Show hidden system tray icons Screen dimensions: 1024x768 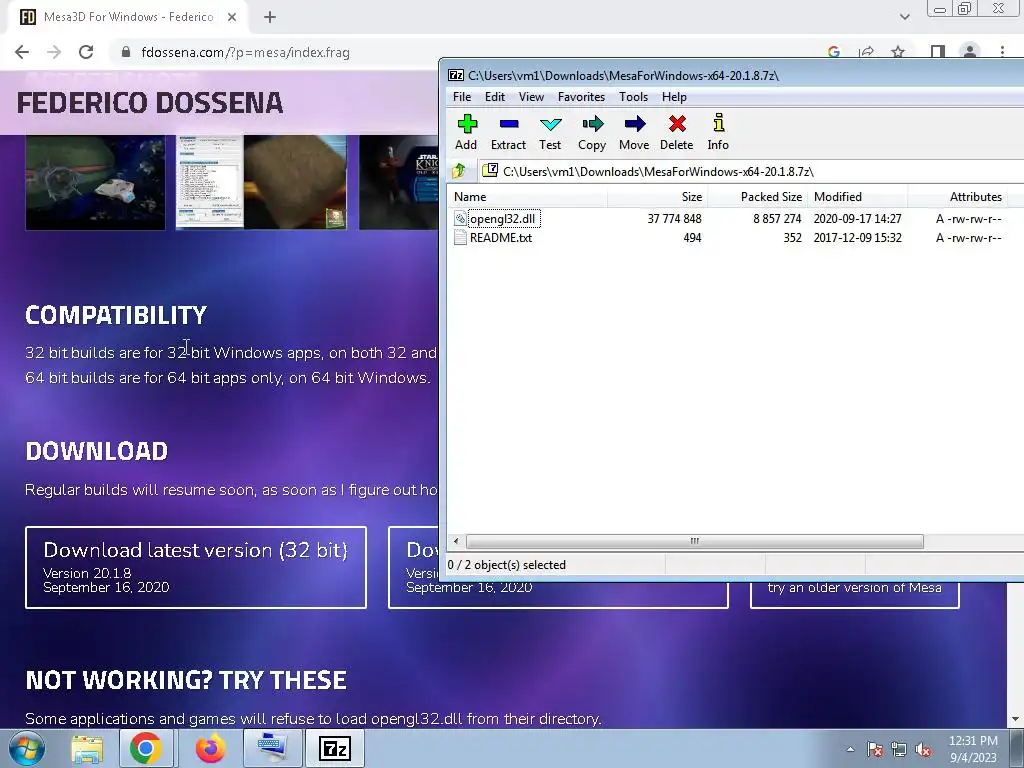[850, 749]
